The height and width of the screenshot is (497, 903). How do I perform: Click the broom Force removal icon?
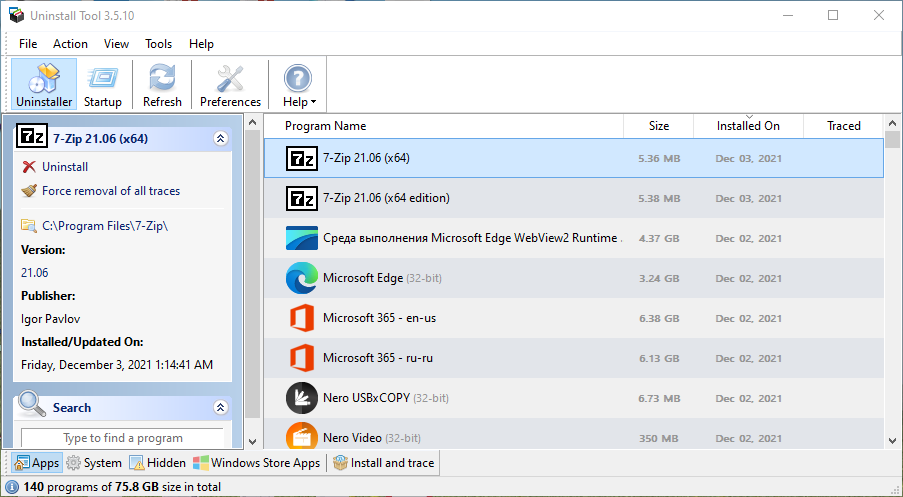point(29,191)
